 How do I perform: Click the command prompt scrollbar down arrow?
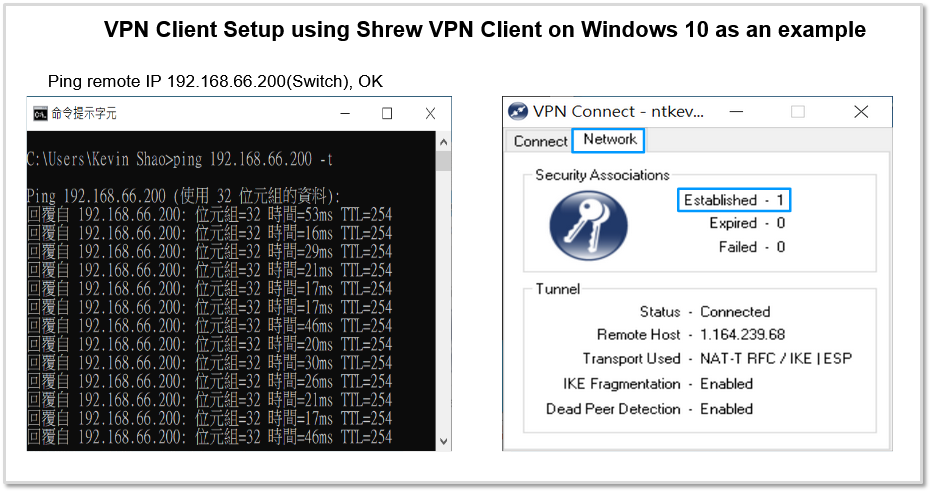(x=443, y=441)
